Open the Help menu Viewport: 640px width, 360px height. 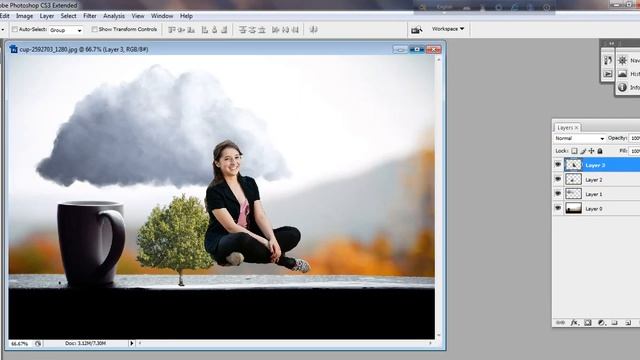coord(186,16)
